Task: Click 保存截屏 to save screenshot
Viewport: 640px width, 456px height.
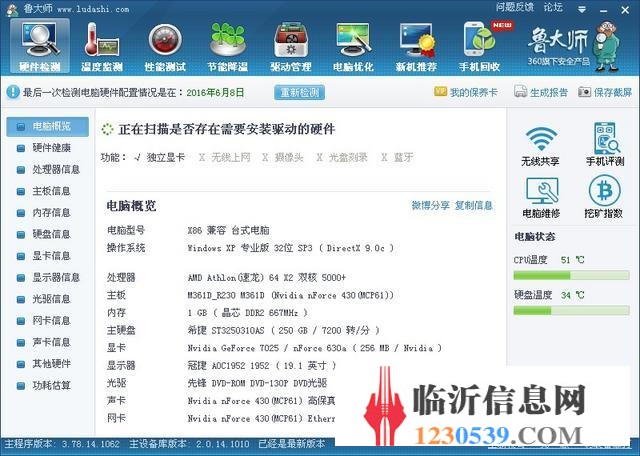Action: pos(605,92)
